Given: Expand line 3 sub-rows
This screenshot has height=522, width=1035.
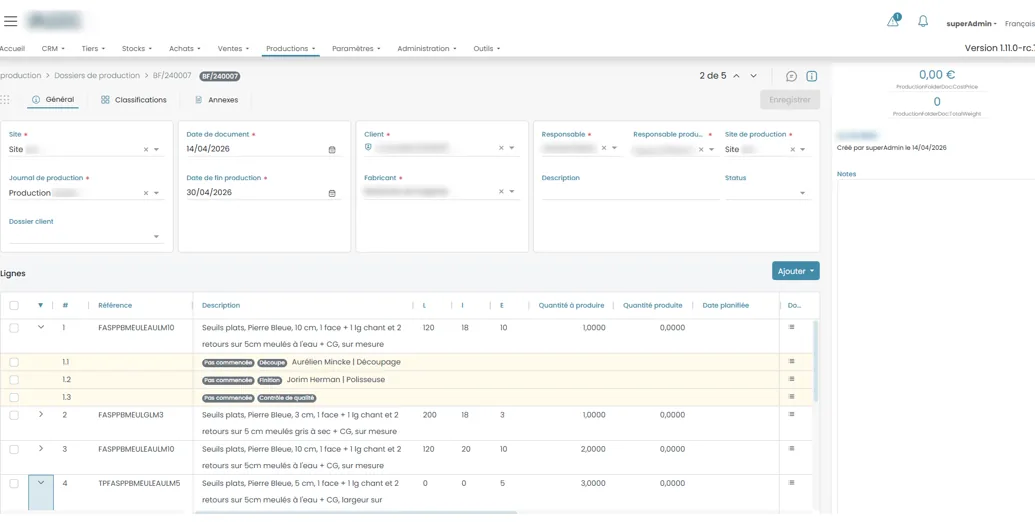Looking at the screenshot, I should click(41, 449).
